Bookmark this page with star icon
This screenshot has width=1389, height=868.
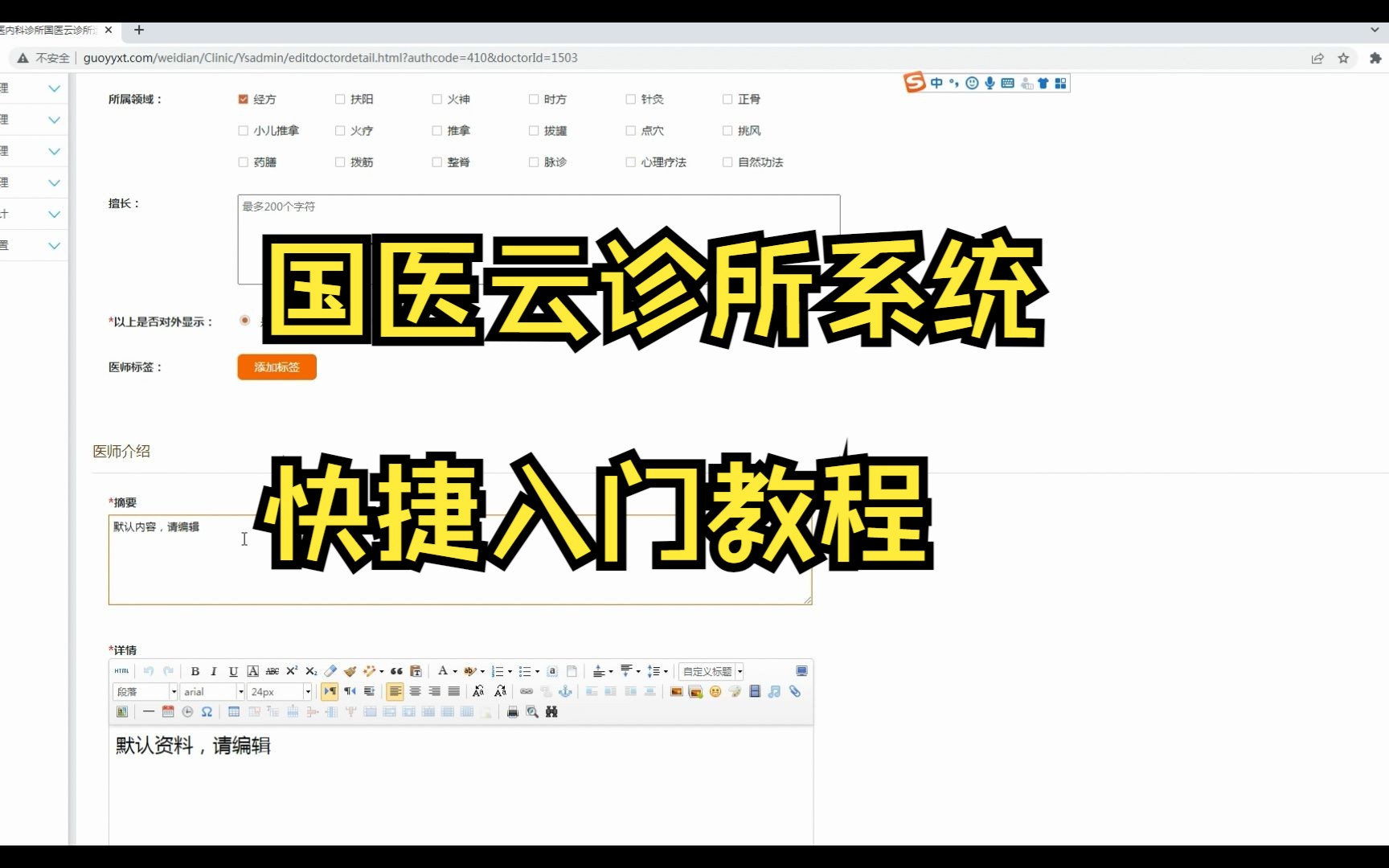[x=1343, y=58]
